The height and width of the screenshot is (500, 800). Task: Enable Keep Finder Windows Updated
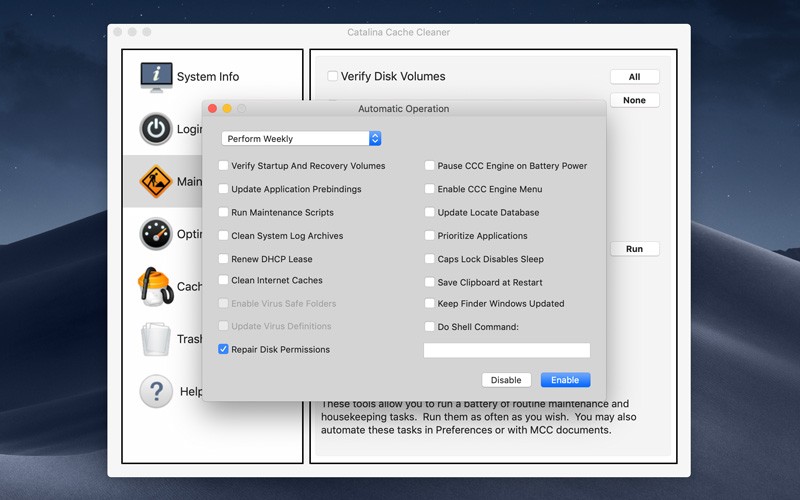[430, 304]
